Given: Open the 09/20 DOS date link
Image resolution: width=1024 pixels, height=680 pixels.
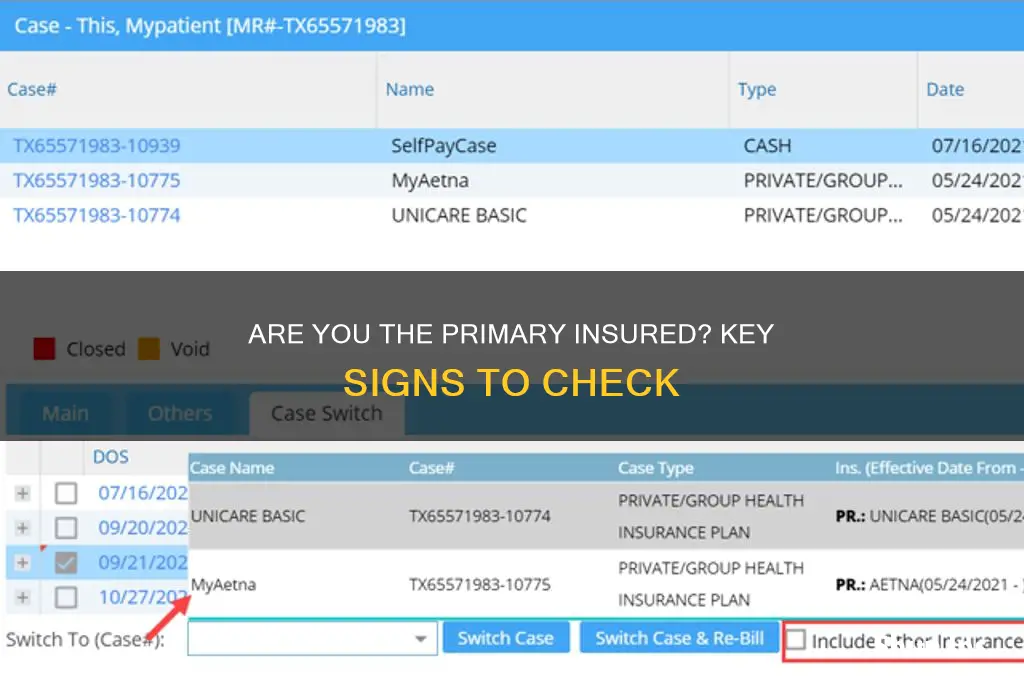Looking at the screenshot, I should point(143,528).
